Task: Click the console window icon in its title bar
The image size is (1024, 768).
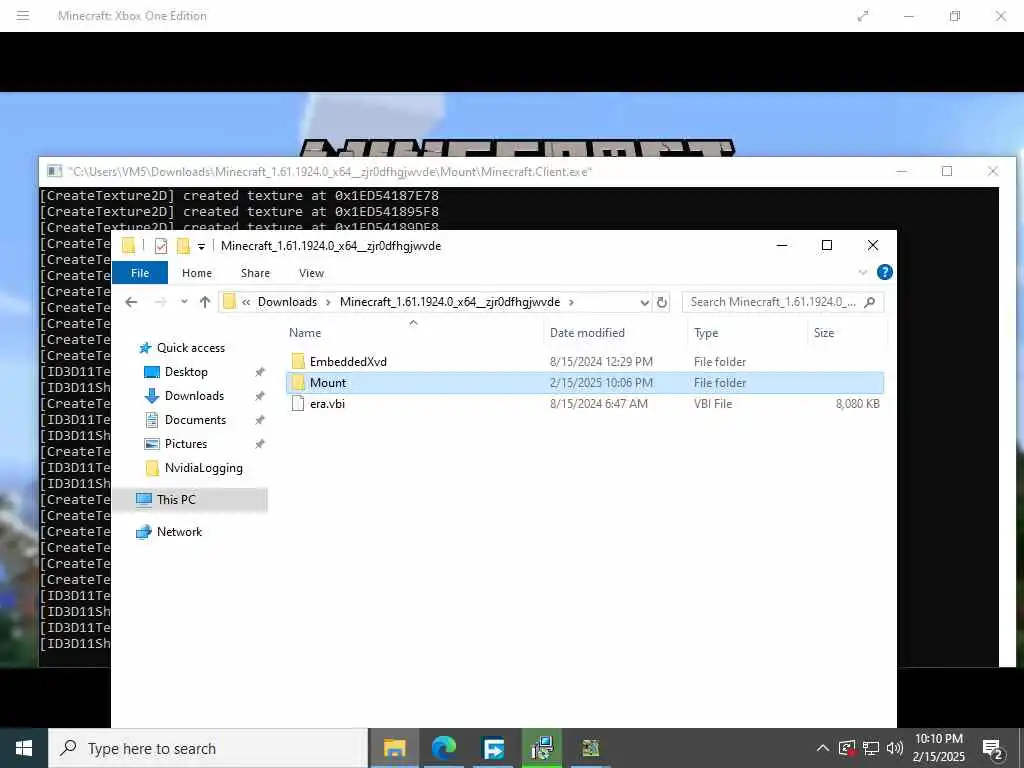Action: [54, 172]
